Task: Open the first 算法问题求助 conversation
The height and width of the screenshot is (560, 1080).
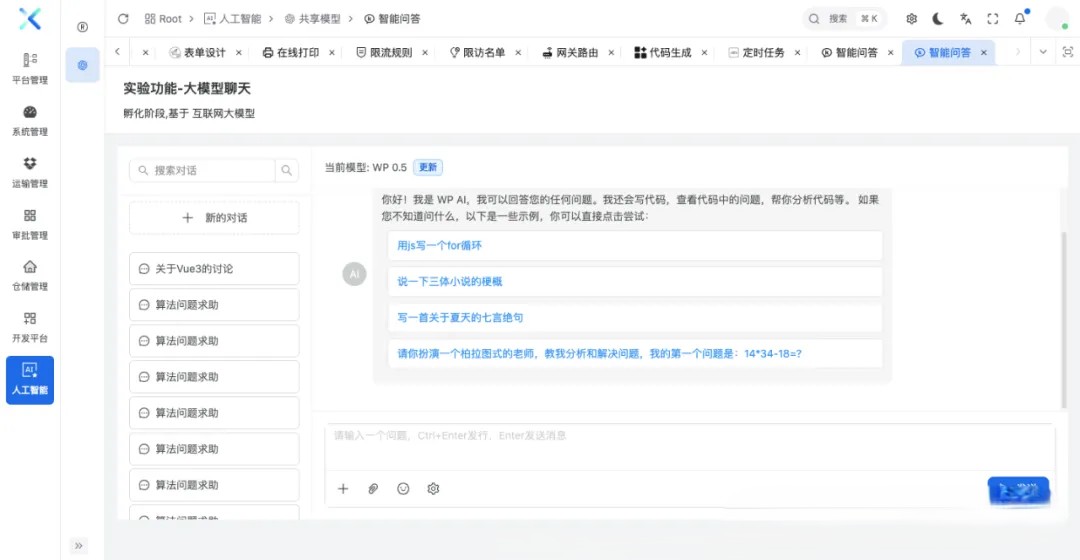Action: 214,304
